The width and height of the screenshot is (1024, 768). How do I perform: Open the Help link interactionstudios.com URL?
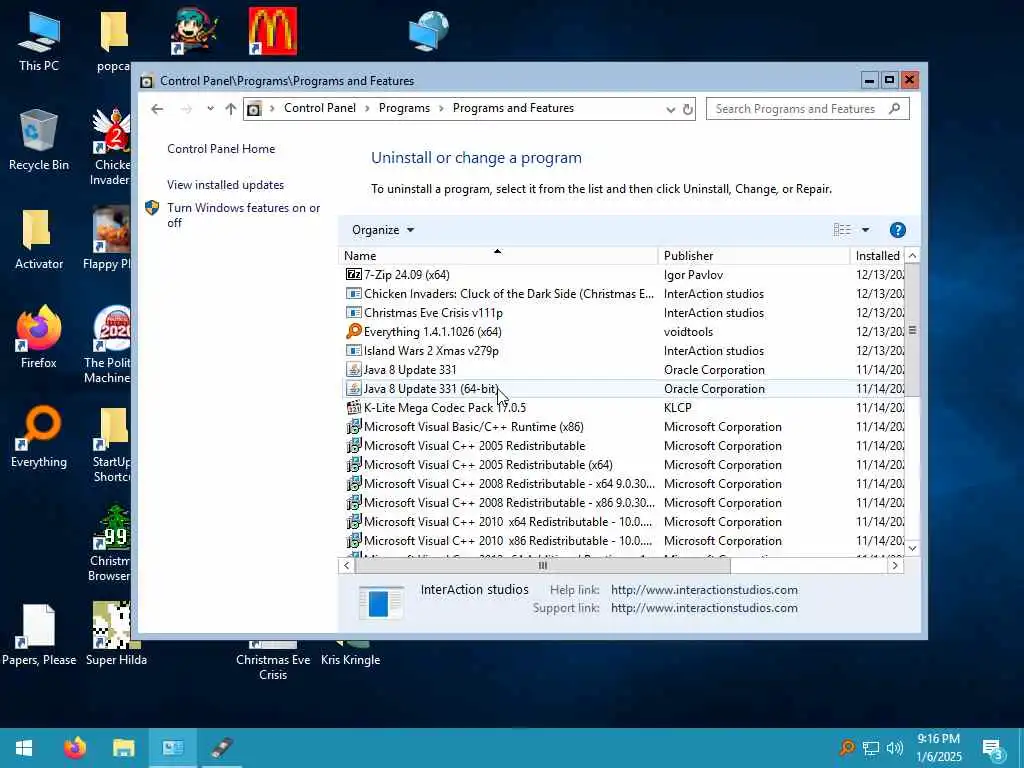click(x=704, y=590)
